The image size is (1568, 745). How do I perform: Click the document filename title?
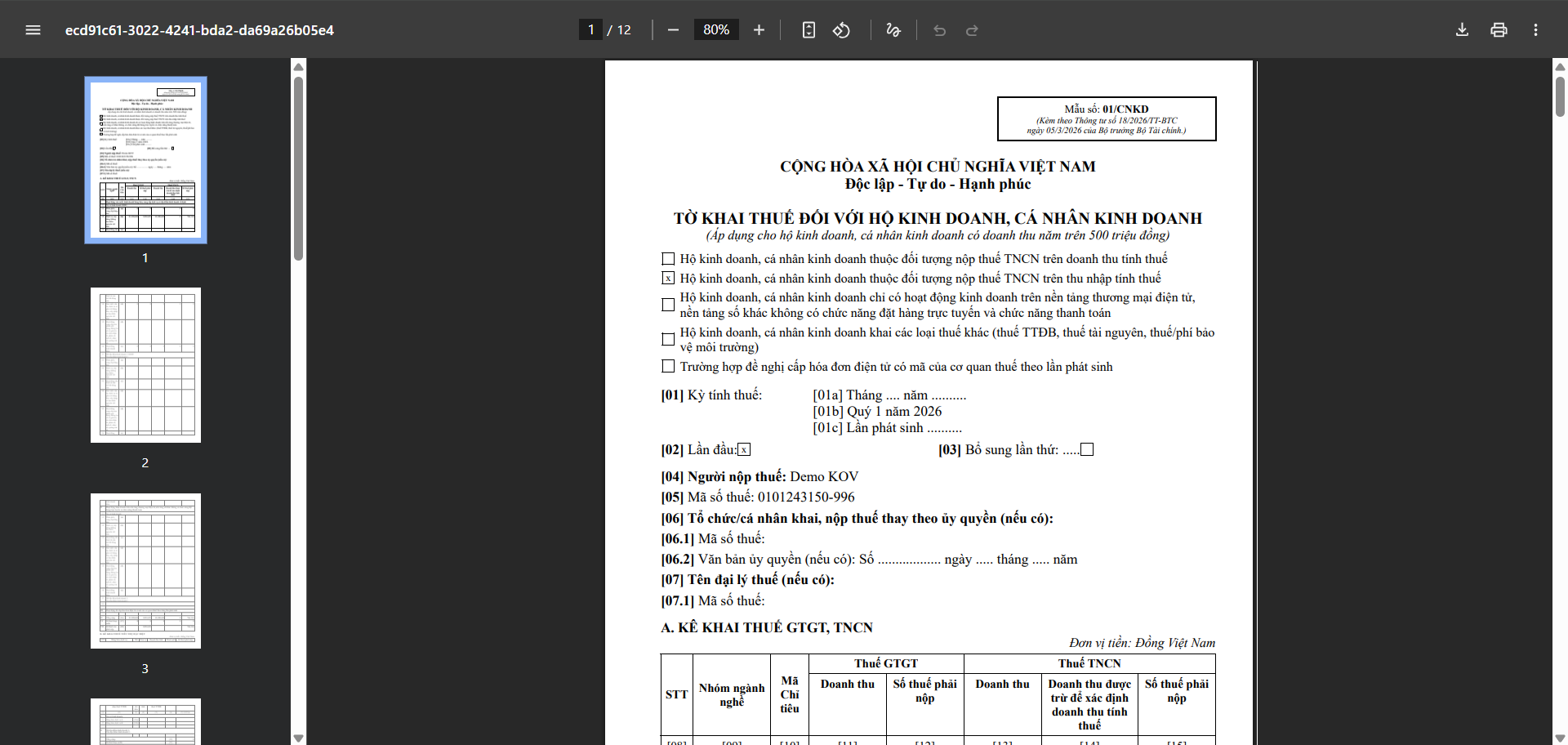(x=199, y=30)
